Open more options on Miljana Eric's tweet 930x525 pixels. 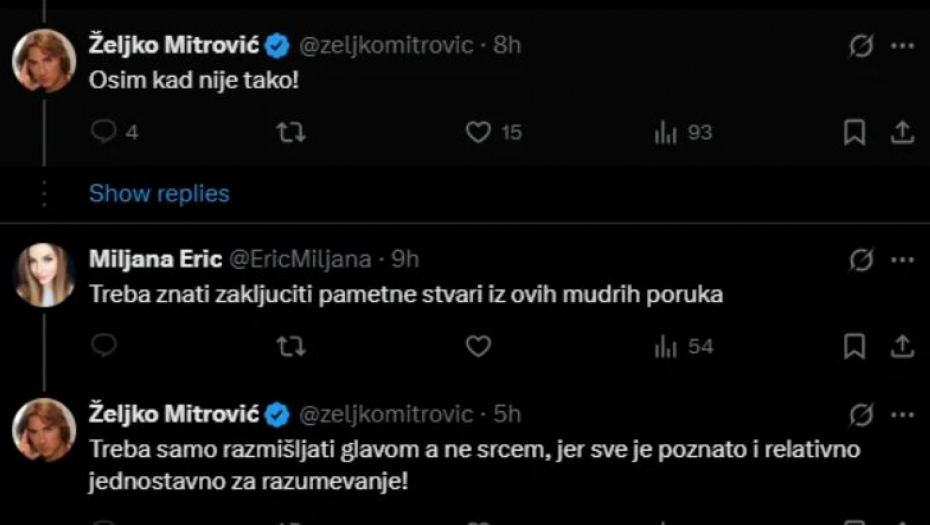click(x=902, y=260)
